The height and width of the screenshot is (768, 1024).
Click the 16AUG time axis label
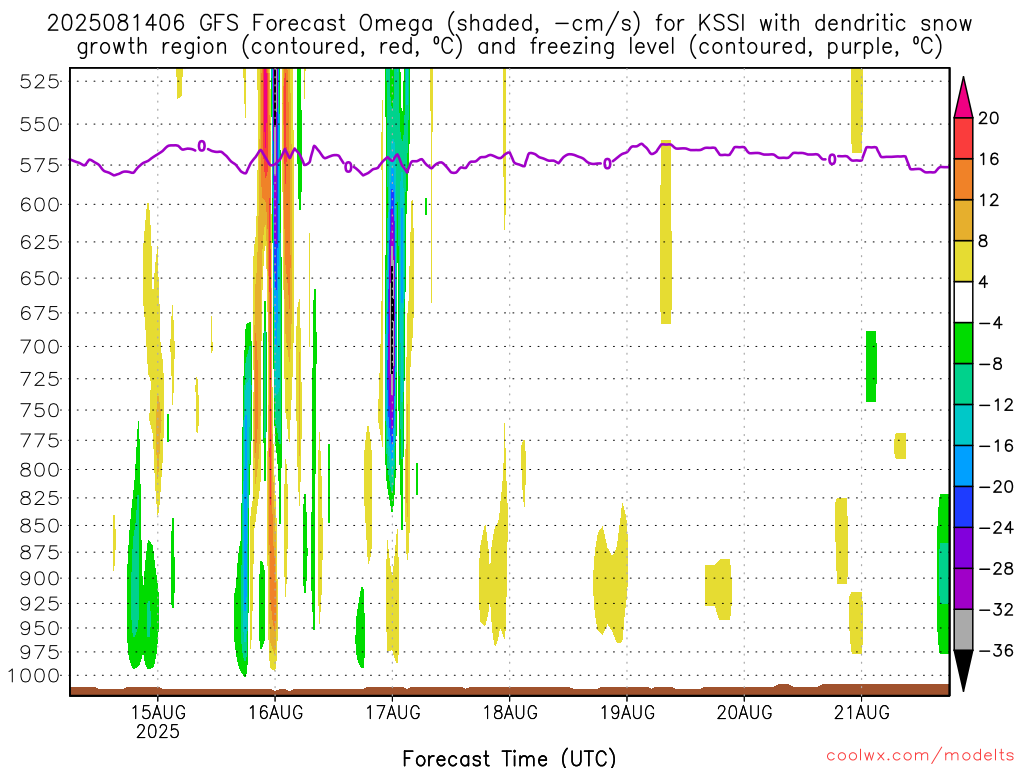point(275,712)
